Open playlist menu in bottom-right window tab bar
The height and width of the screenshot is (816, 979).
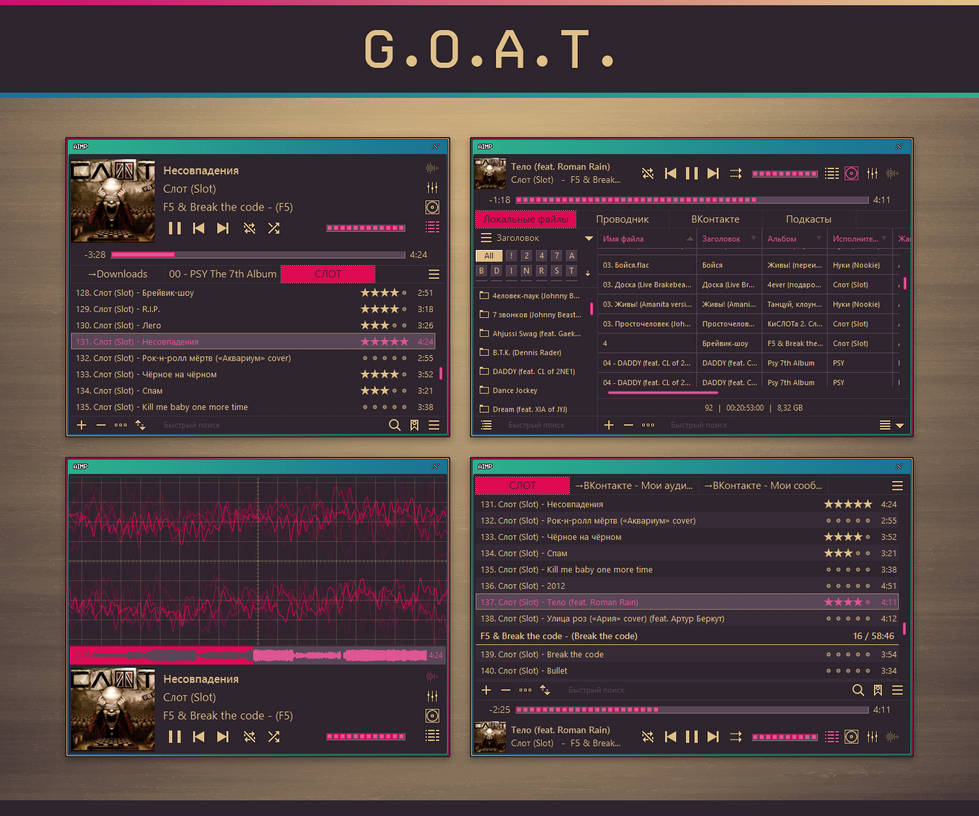897,486
